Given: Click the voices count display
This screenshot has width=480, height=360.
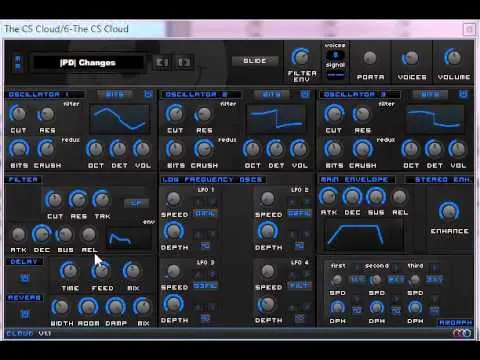Looking at the screenshot, I should (x=335, y=54).
